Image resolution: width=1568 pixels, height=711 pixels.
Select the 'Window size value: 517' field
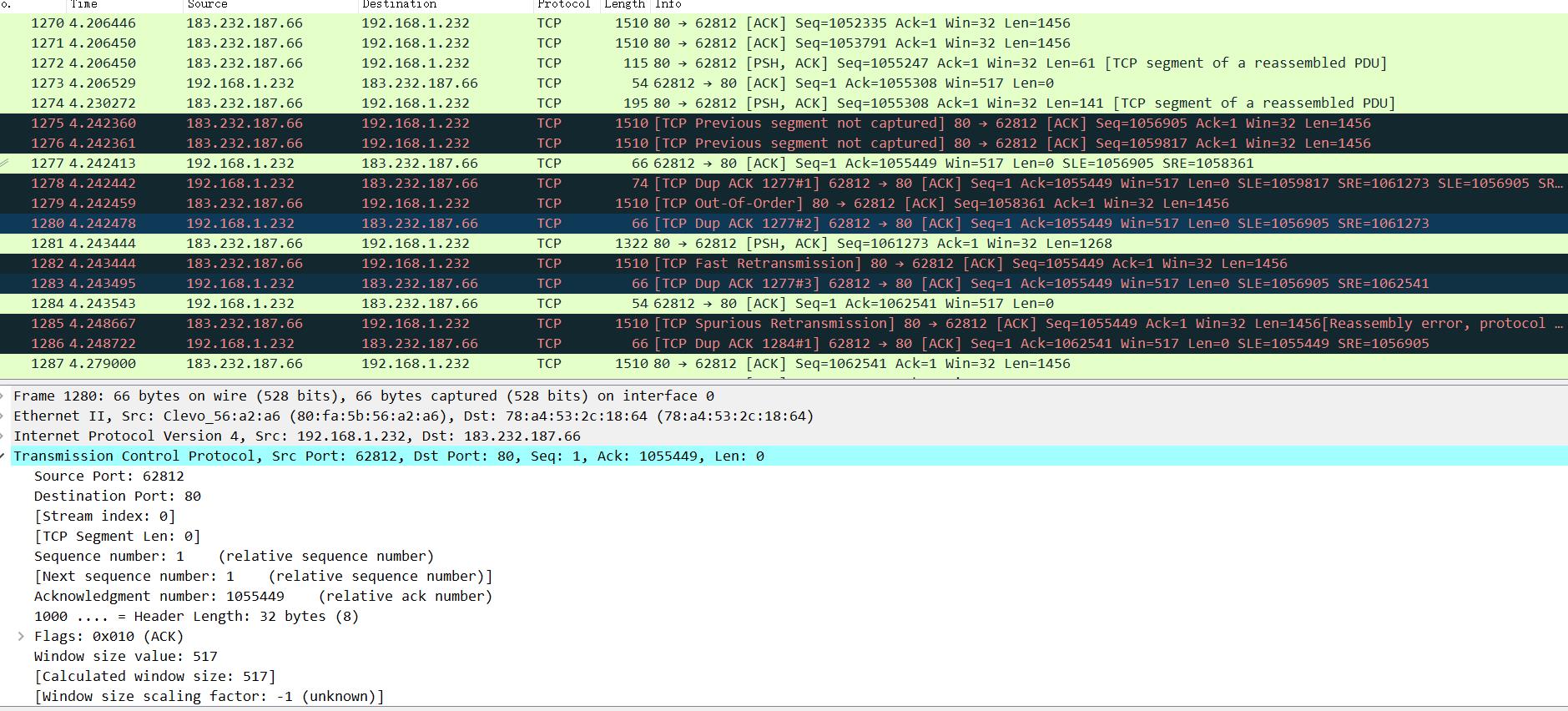[126, 657]
